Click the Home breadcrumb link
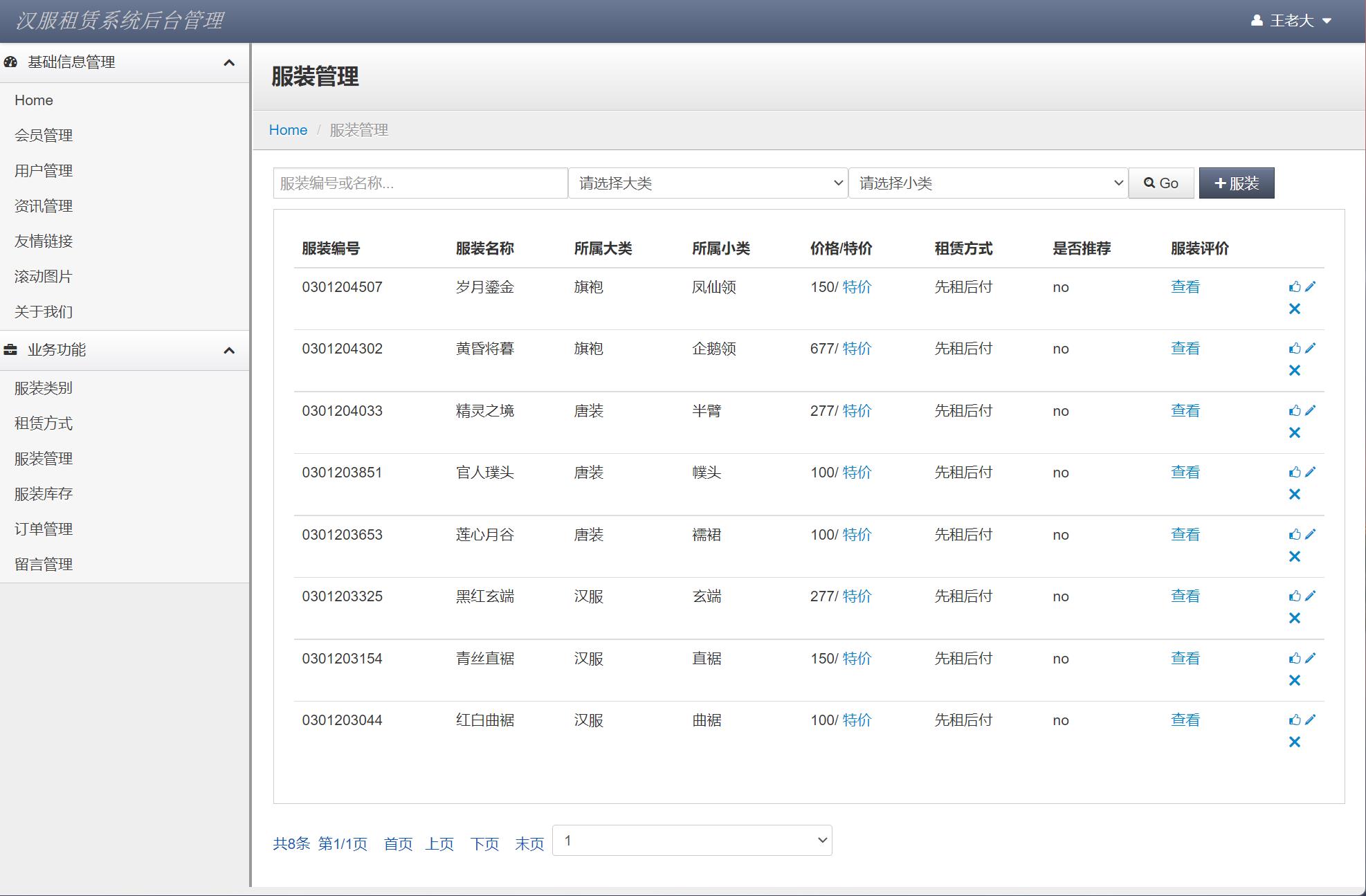This screenshot has width=1366, height=896. click(x=288, y=129)
